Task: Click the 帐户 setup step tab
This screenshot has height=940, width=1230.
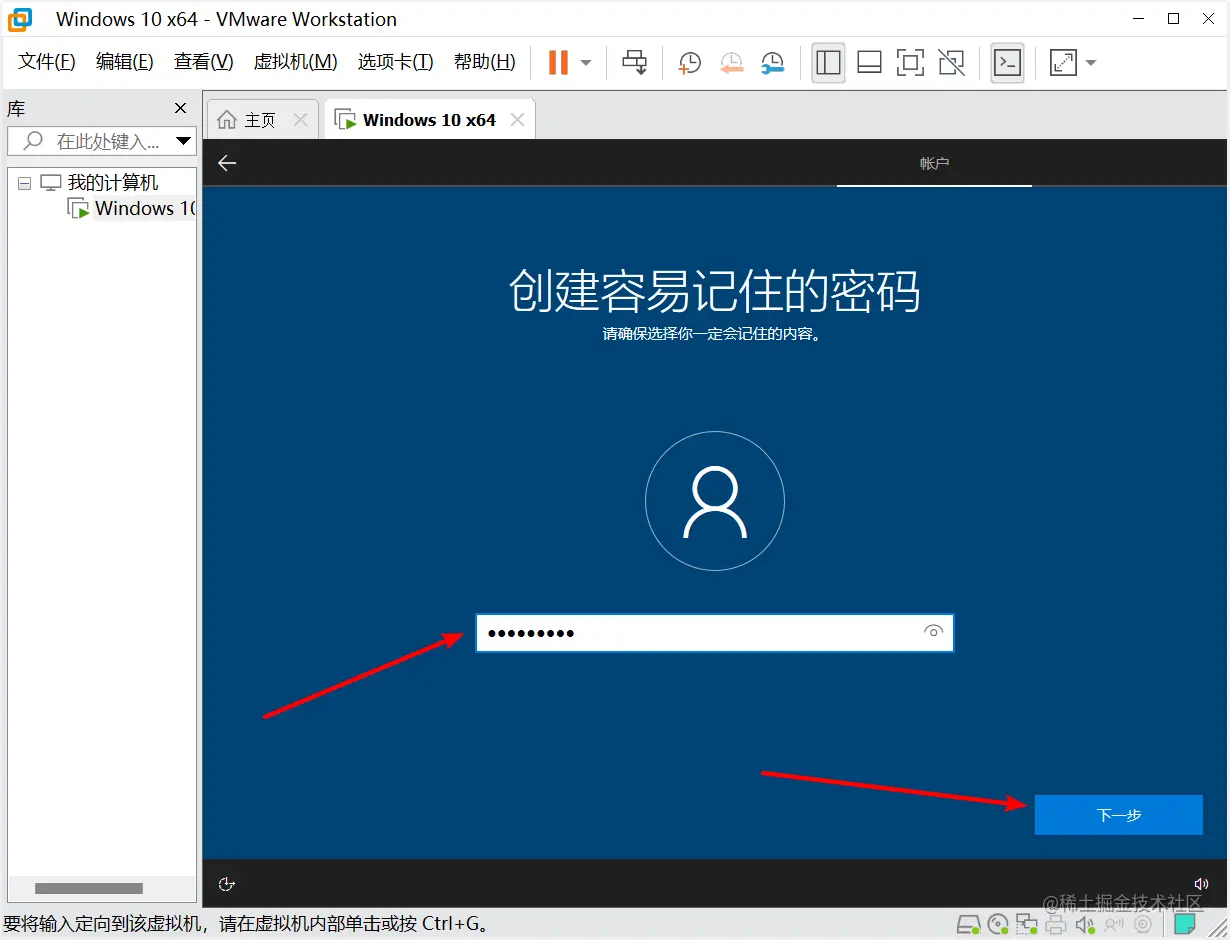Action: click(x=934, y=163)
